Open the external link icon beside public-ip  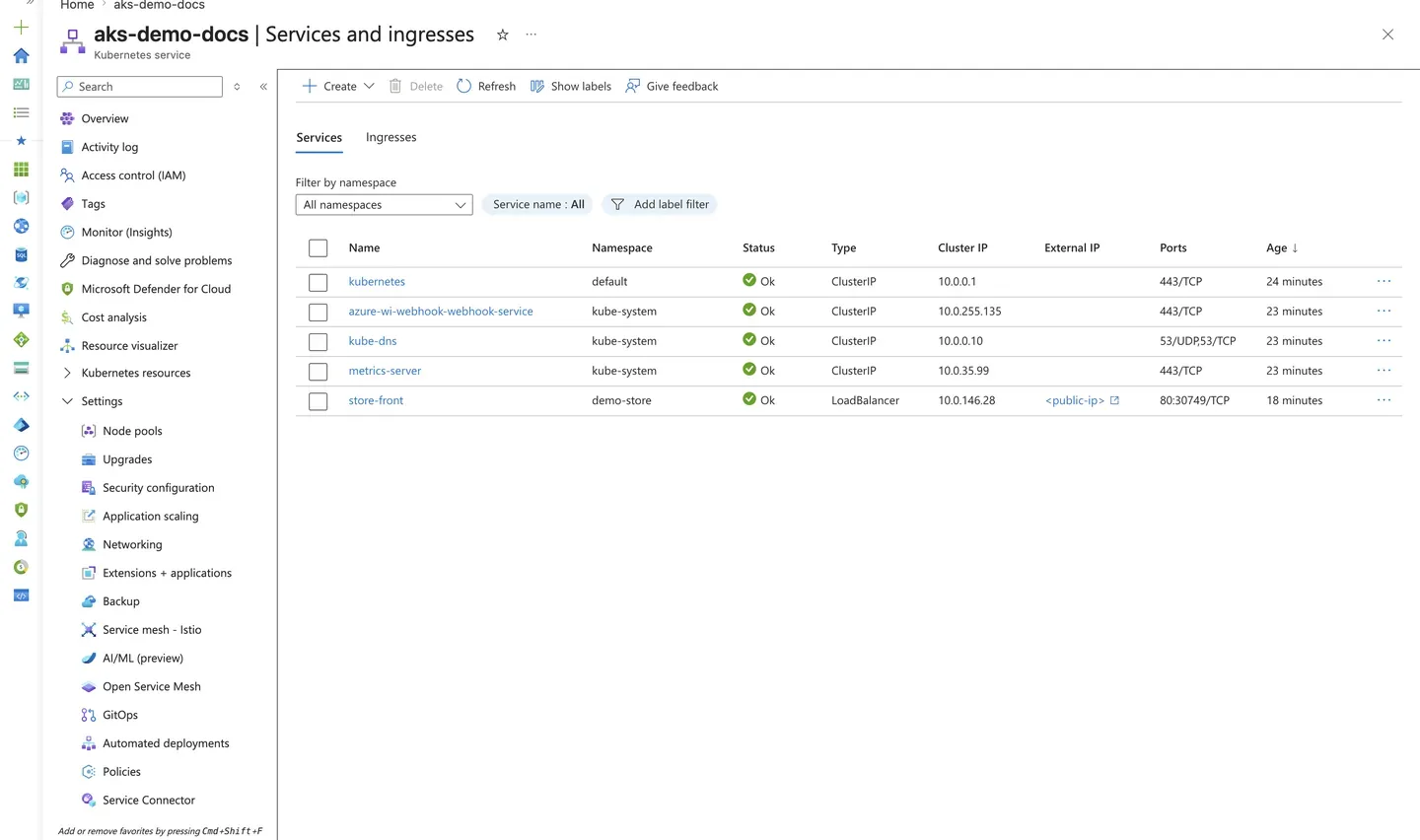coord(1114,400)
